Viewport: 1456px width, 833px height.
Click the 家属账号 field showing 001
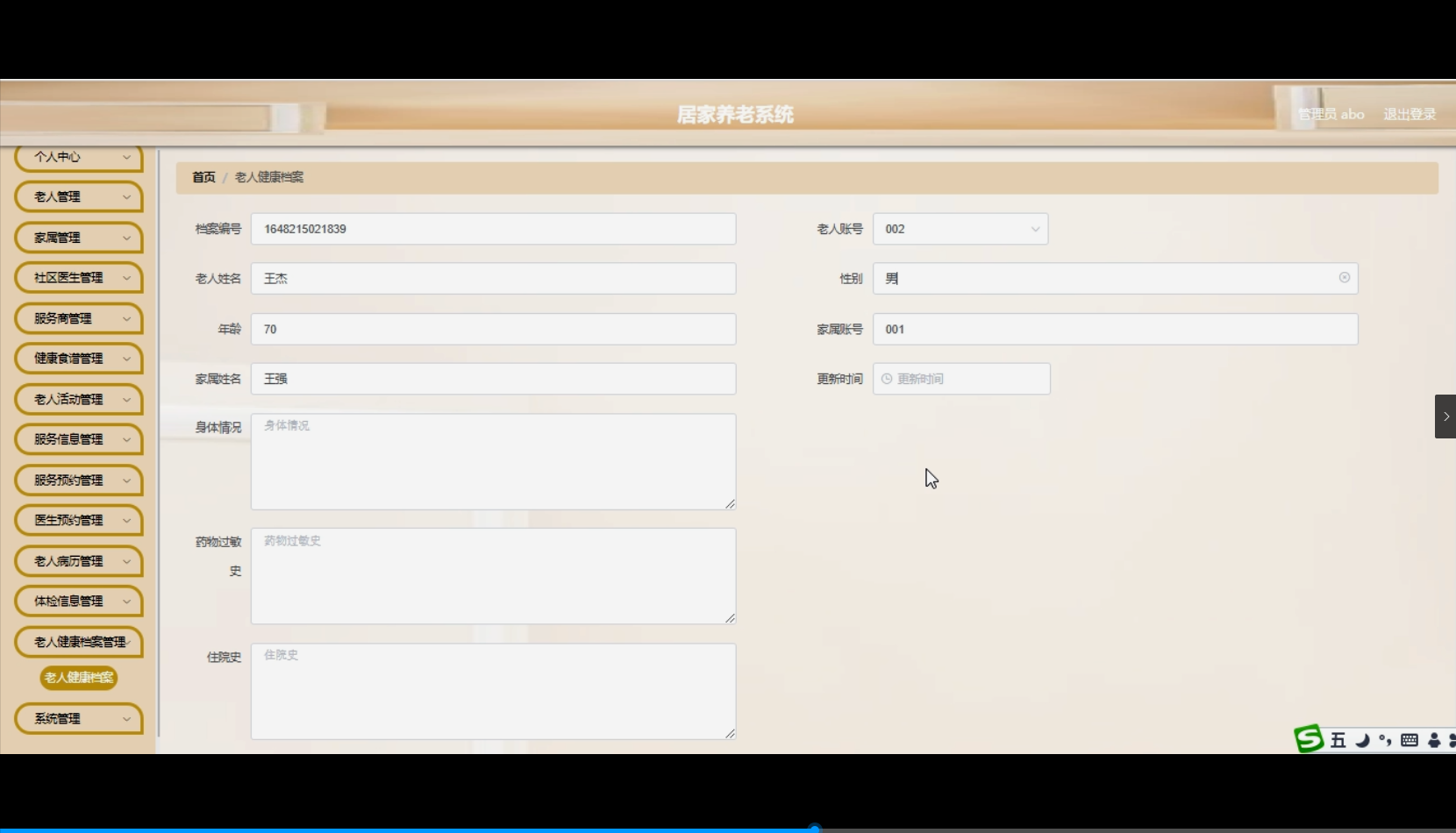coord(1115,329)
